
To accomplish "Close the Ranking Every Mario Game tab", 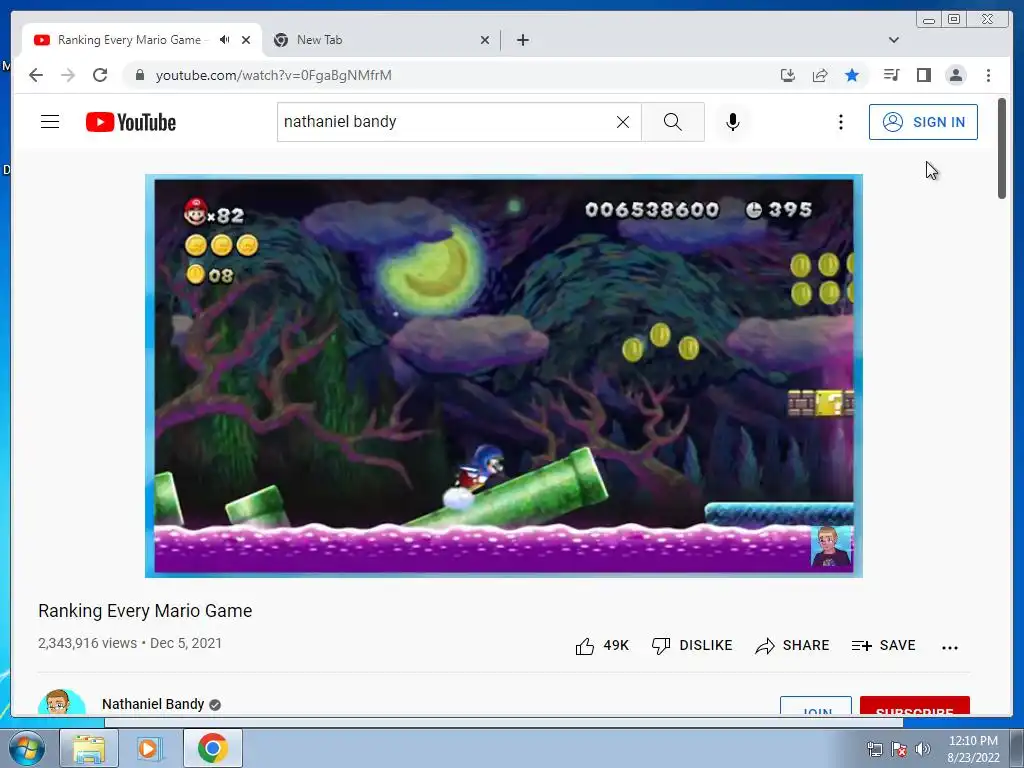I will pyautogui.click(x=246, y=40).
